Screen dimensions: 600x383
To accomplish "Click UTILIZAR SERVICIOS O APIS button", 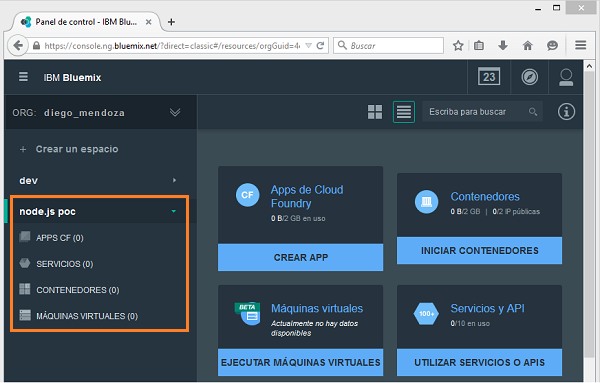I will tap(479, 362).
